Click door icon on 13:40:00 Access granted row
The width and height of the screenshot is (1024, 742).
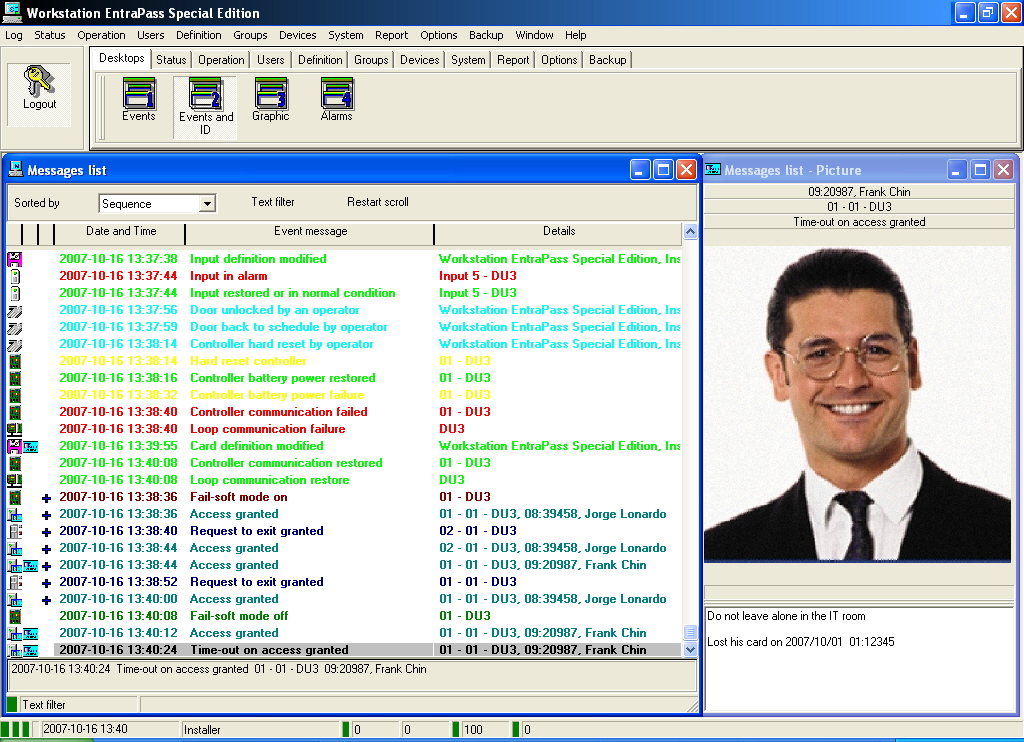[14, 598]
